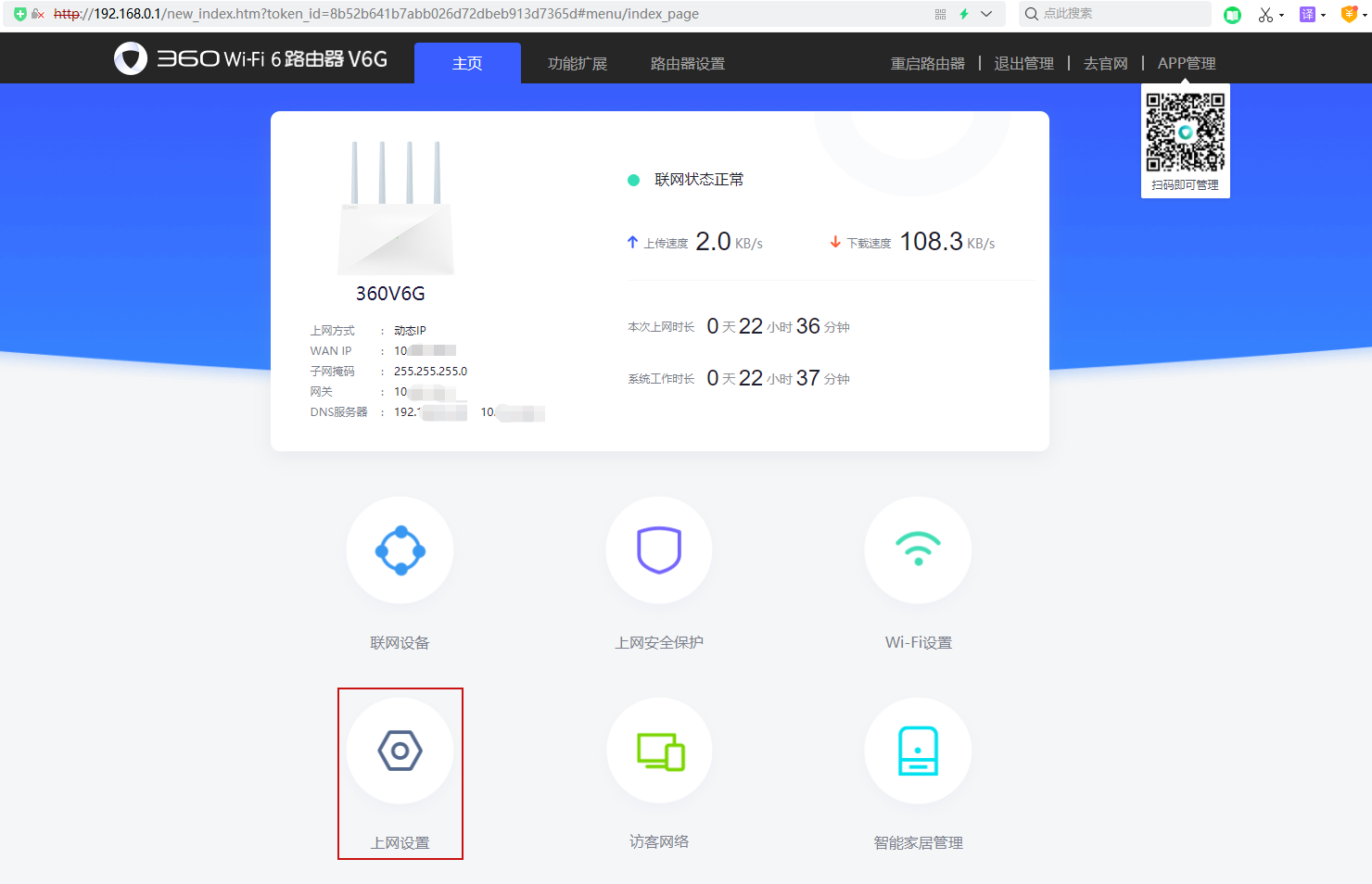Image resolution: width=1372 pixels, height=884 pixels.
Task: Click 访客网络 label text
Action: [659, 842]
